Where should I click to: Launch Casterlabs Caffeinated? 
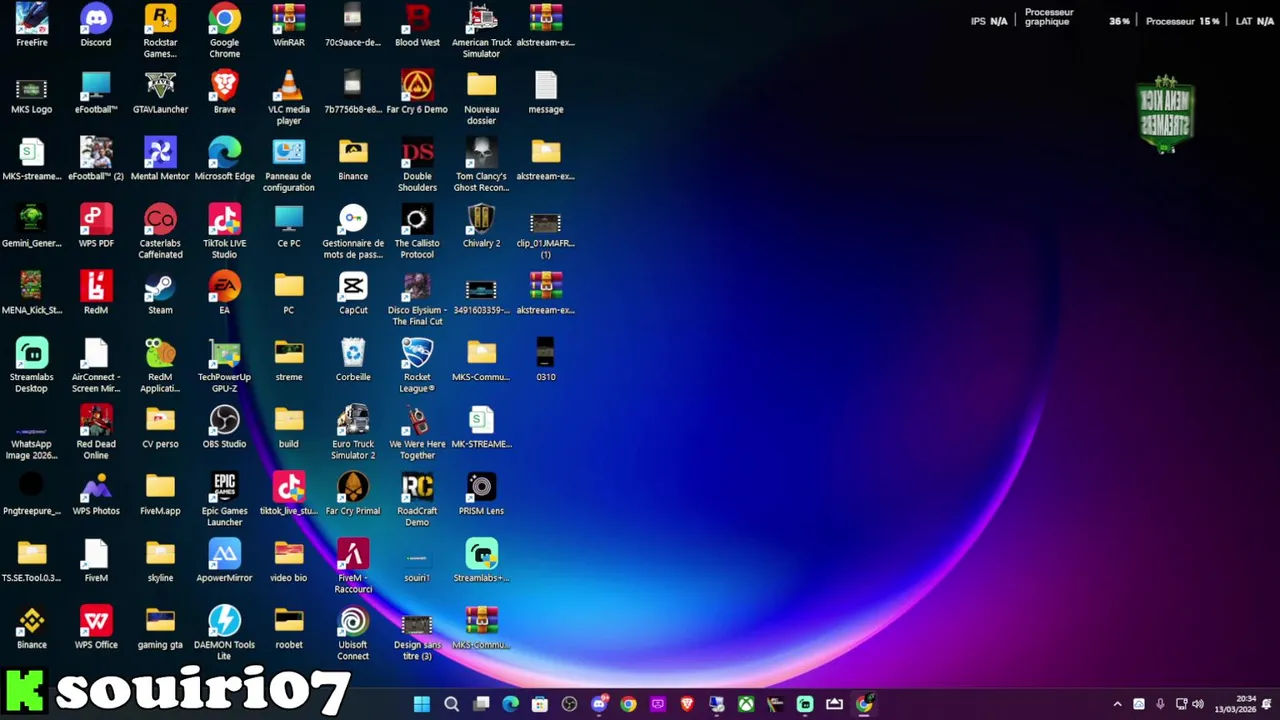click(160, 232)
